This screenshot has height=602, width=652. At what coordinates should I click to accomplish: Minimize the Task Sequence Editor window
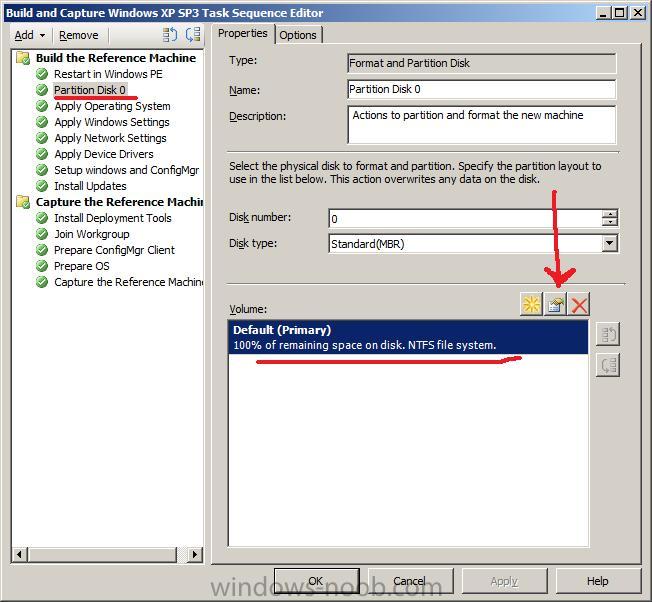(x=604, y=13)
